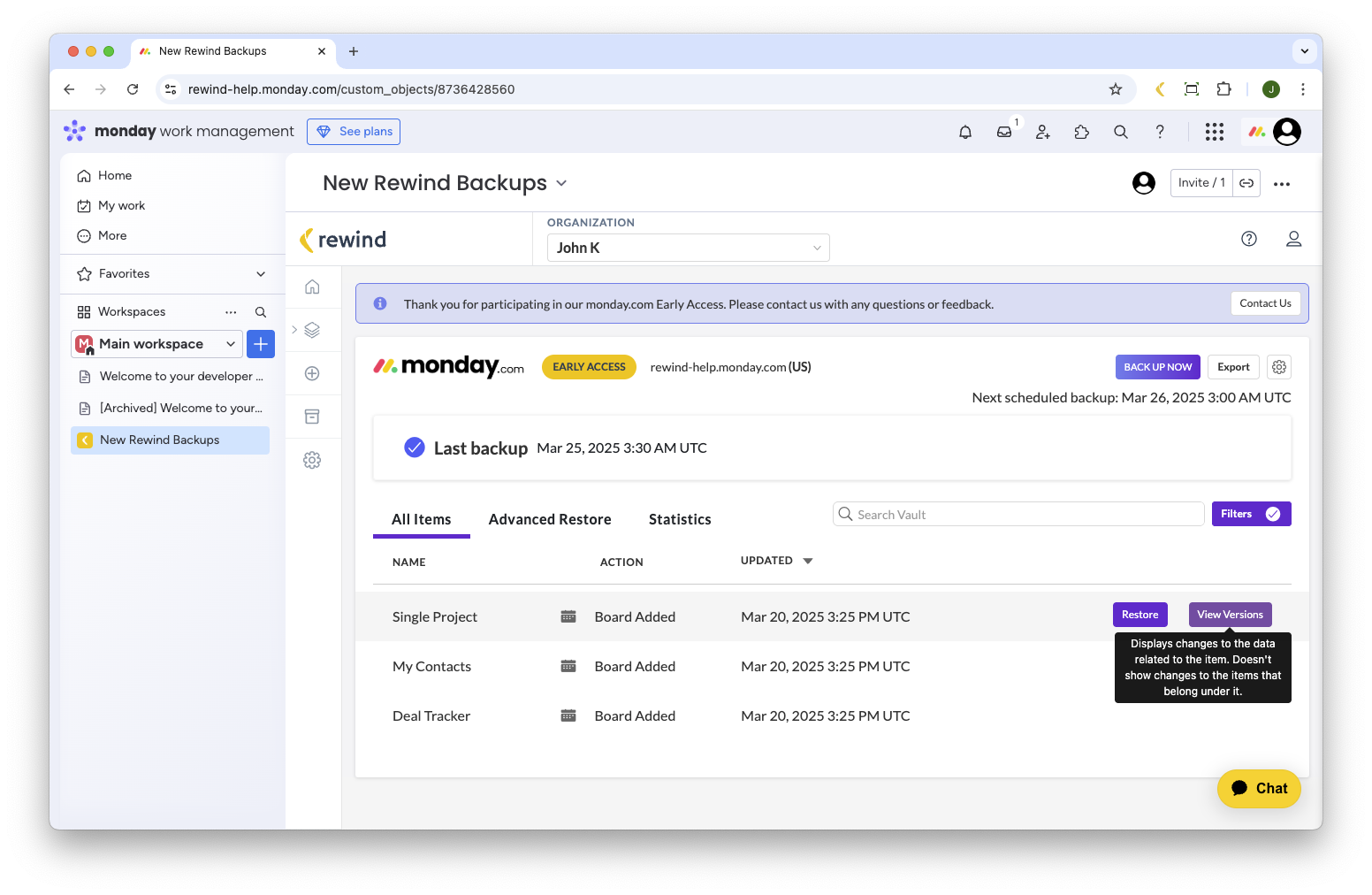Click the Rewind add plus-circle icon
Viewport: 1372px width, 895px height.
312,373
